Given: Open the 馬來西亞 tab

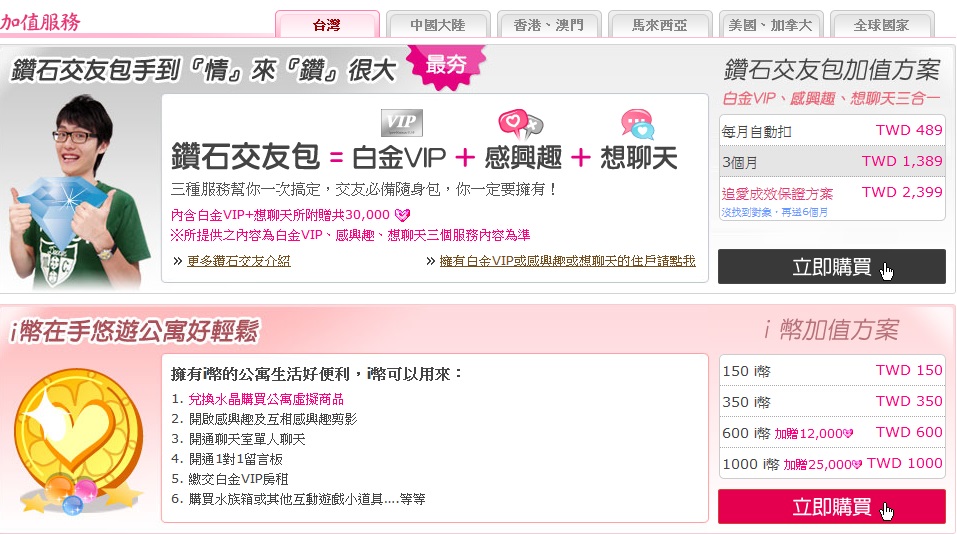Looking at the screenshot, I should coord(660,25).
